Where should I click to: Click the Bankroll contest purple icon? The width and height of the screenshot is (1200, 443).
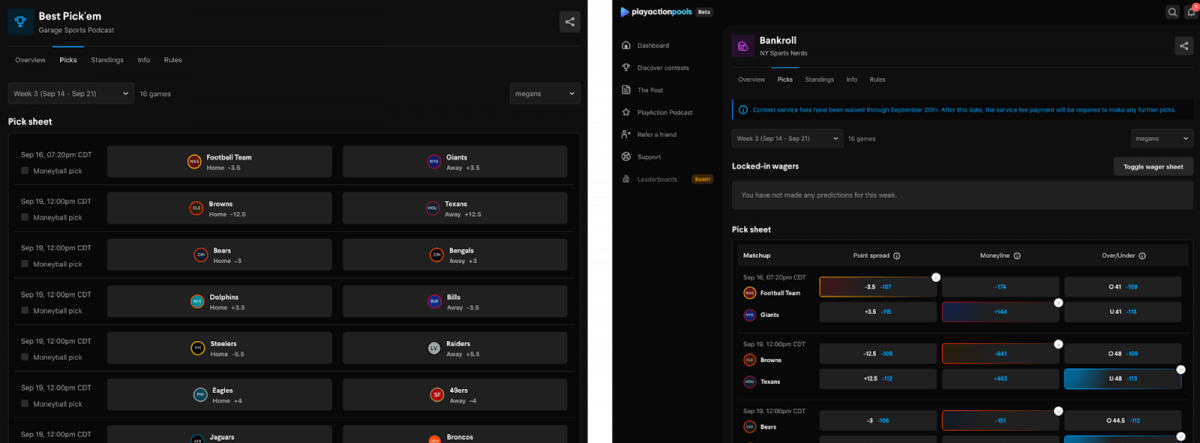(x=742, y=46)
